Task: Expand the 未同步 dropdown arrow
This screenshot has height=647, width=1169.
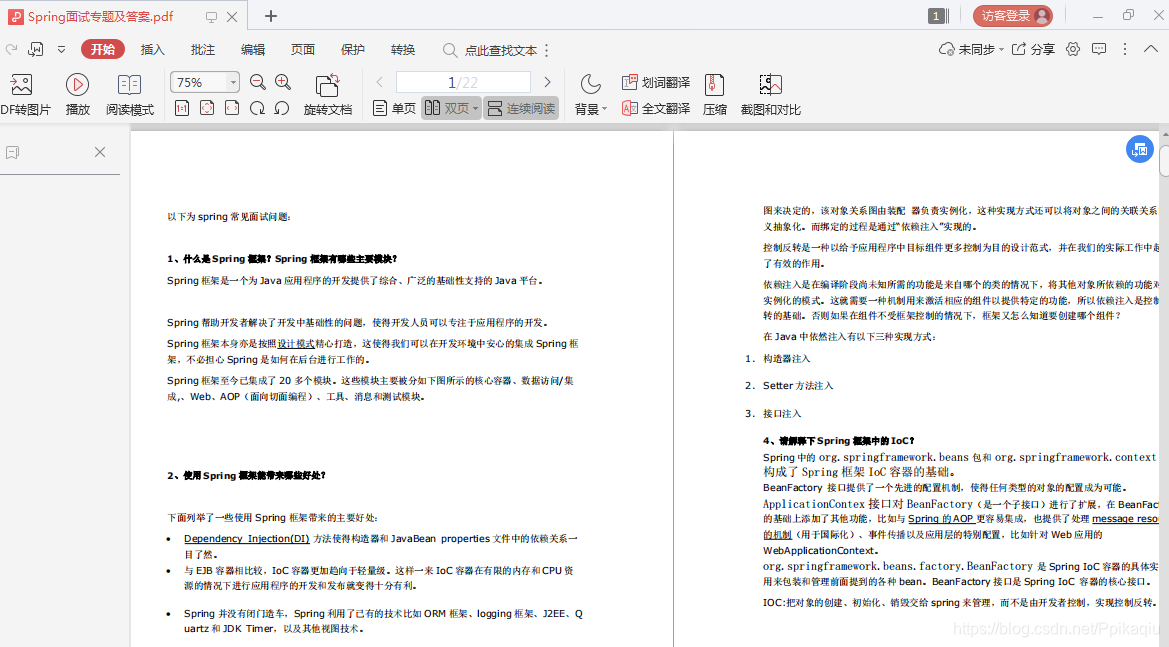Action: click(1001, 49)
